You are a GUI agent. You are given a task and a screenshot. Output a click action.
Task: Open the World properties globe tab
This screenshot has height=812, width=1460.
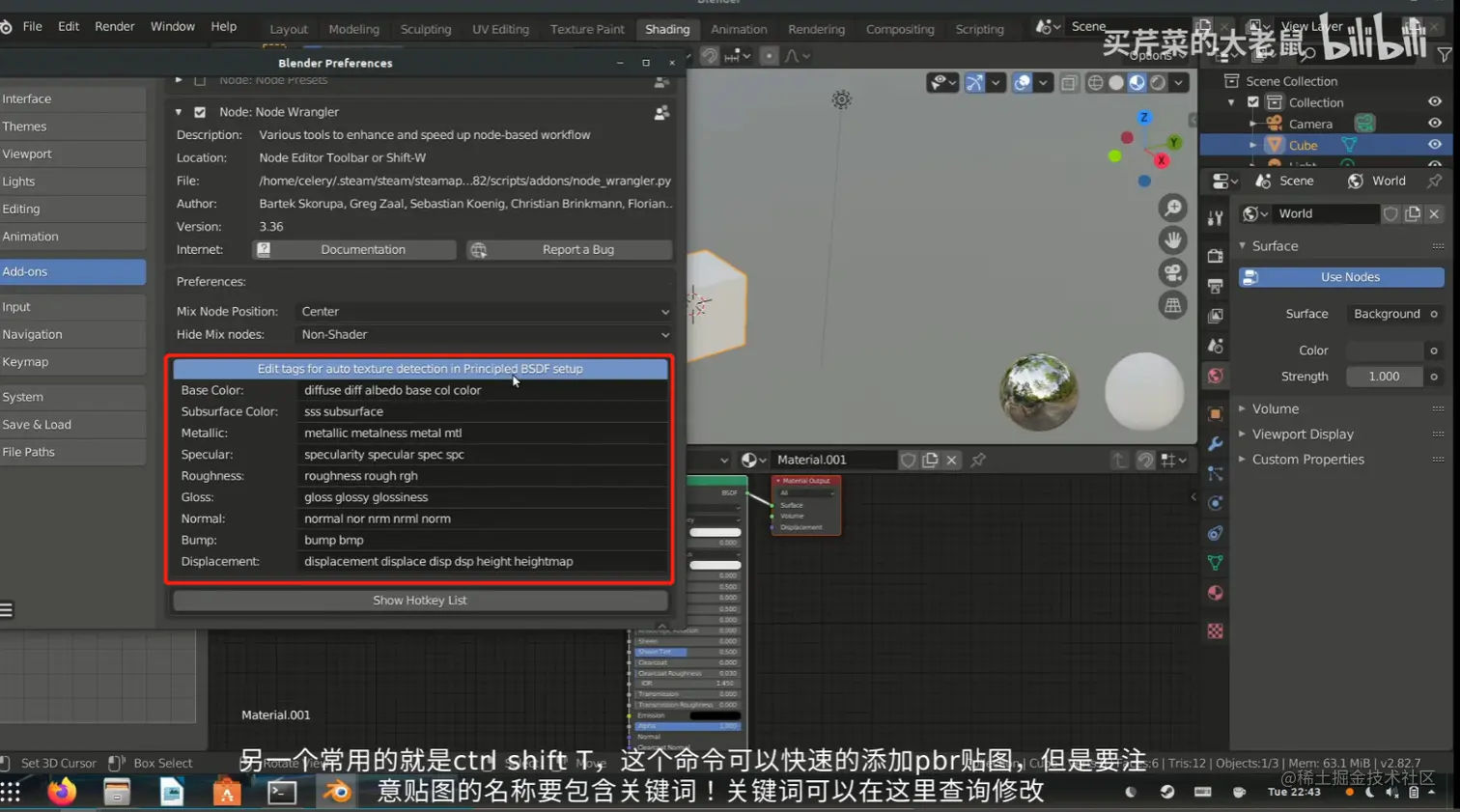[1215, 376]
